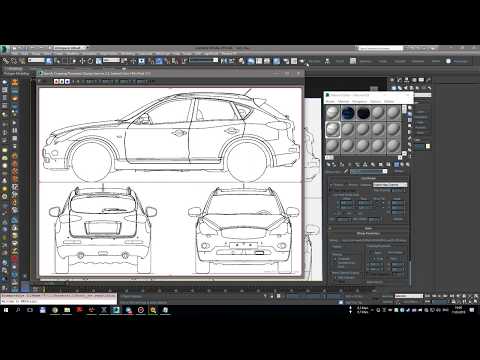This screenshot has height=360, width=480.
Task: Toggle red channel in blueprint viewer
Action: click(x=56, y=82)
